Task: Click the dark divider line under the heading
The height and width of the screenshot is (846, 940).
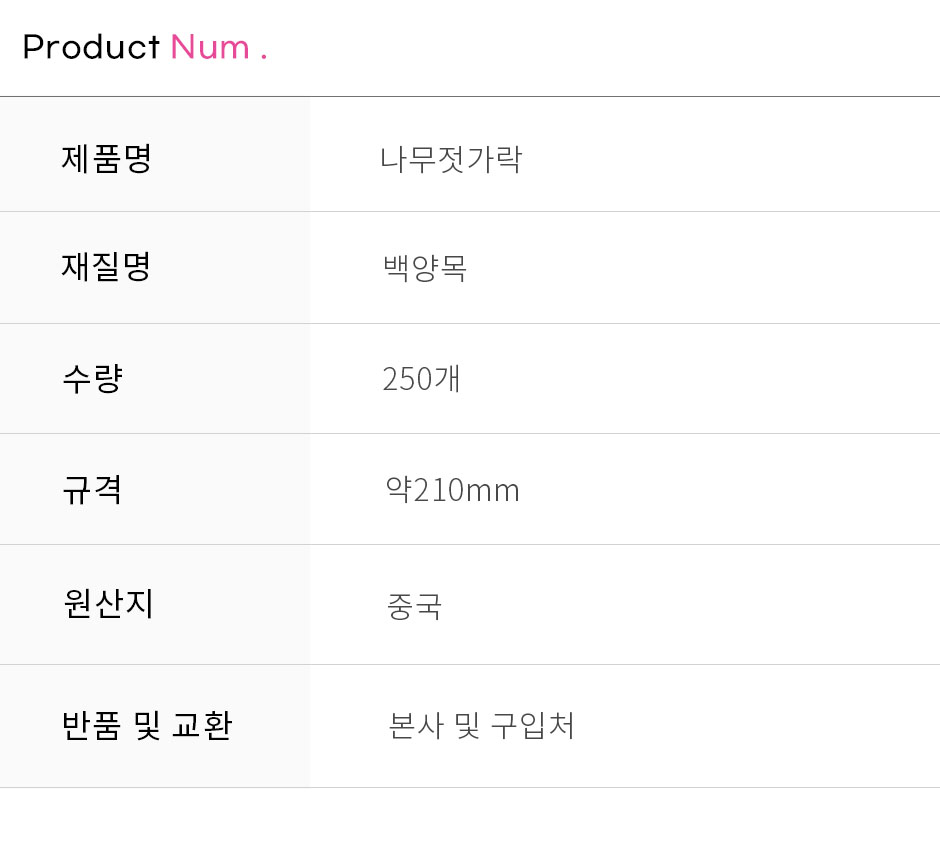Action: coord(470,97)
